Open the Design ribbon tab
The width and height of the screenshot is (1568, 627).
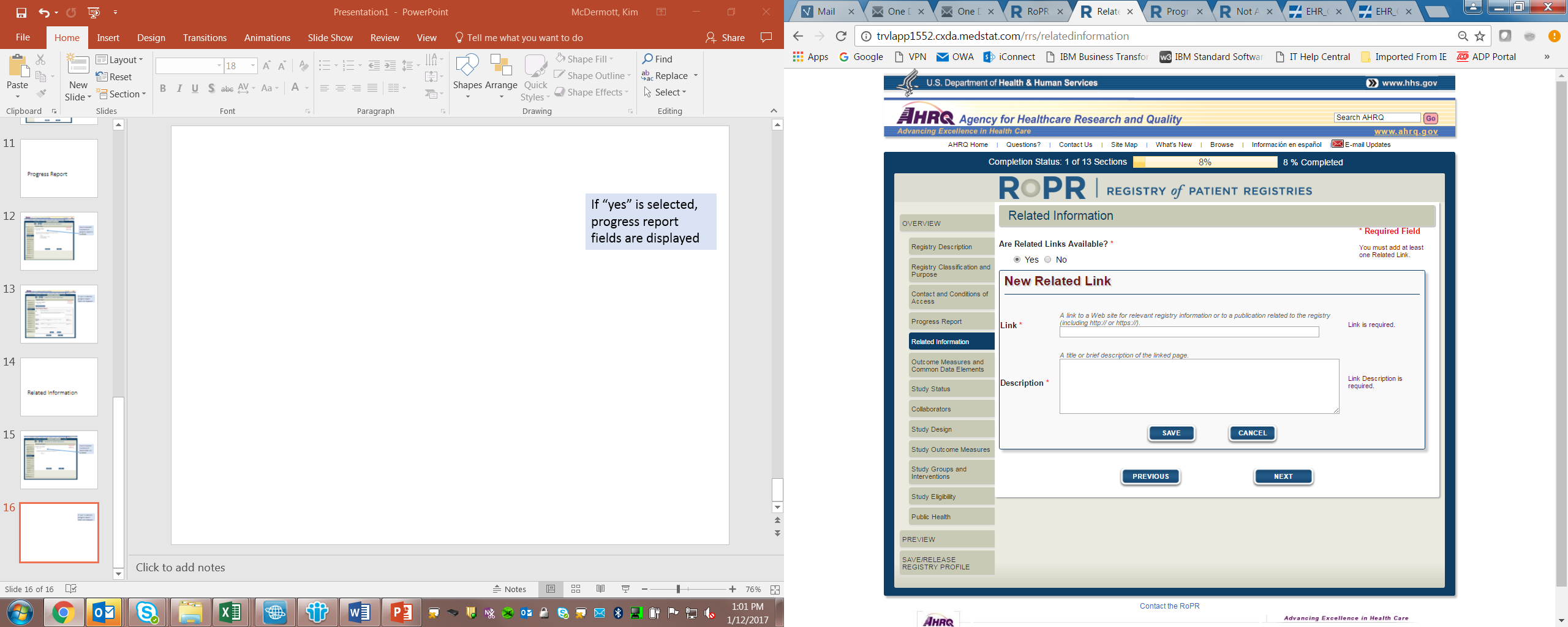click(151, 38)
